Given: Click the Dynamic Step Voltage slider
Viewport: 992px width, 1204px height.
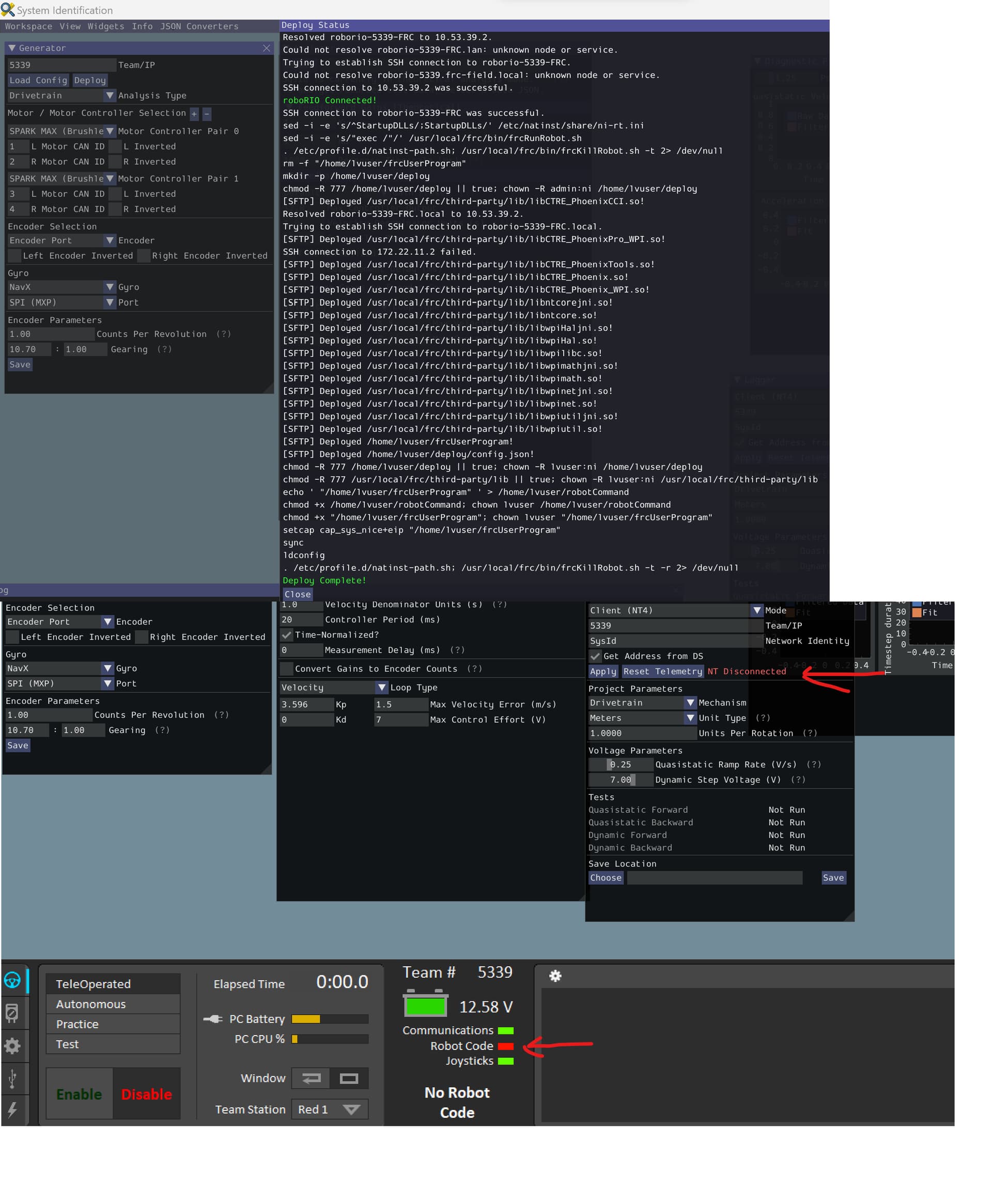Looking at the screenshot, I should [621, 780].
